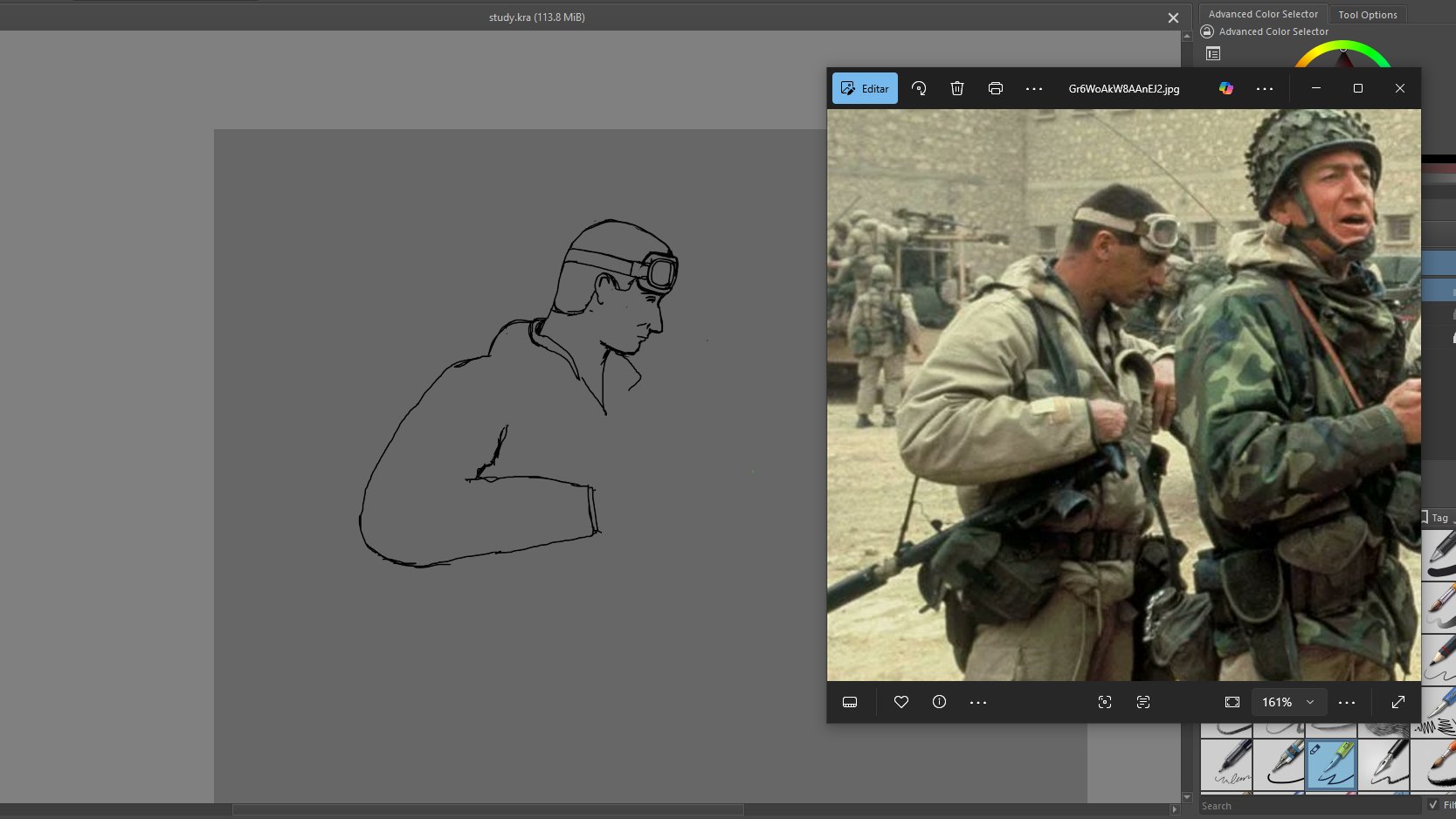The image size is (1456, 819).
Task: Toggle the Advanced Color Selector docker lock
Action: [1207, 31]
